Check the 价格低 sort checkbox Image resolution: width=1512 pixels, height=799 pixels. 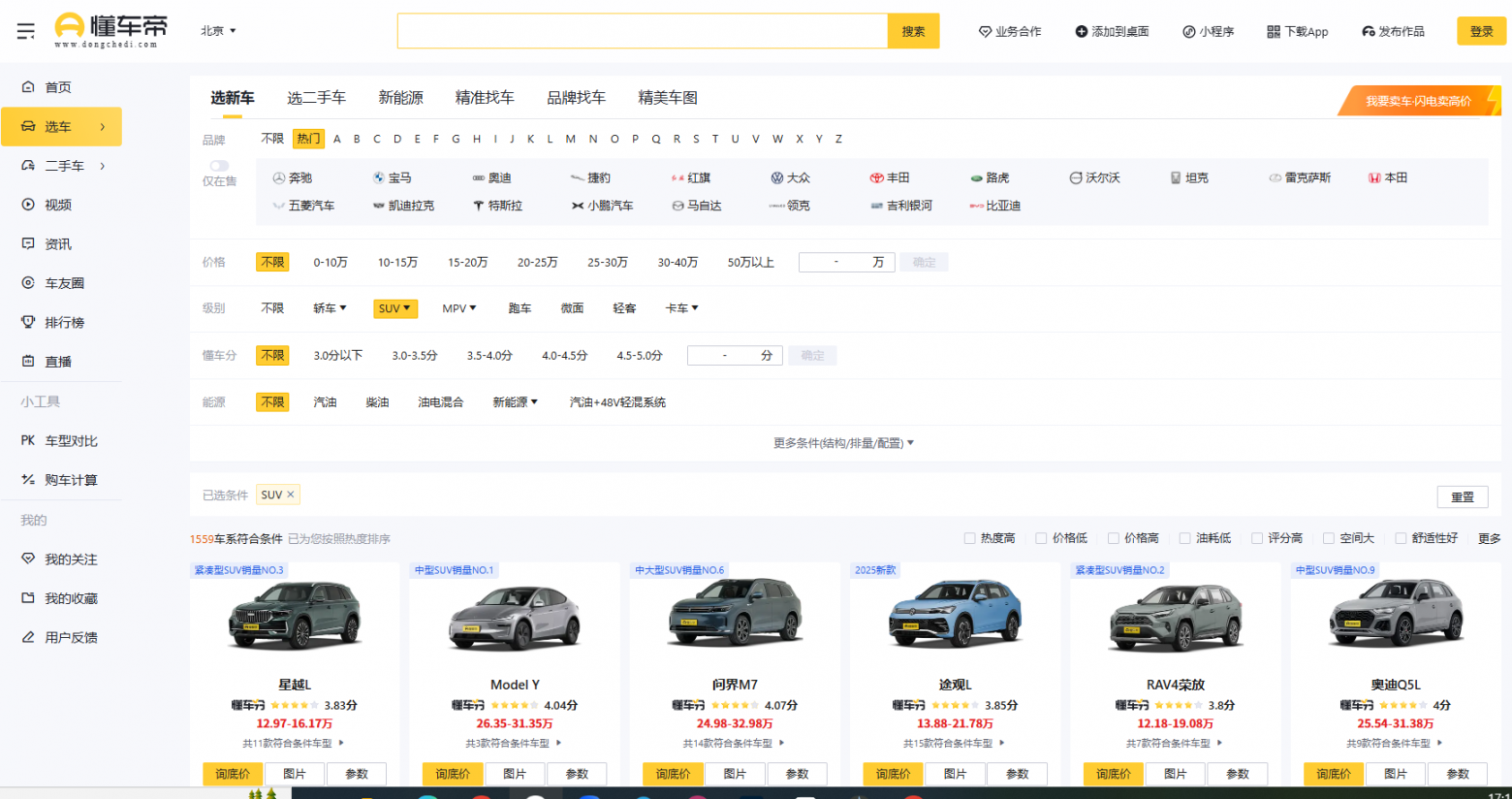1041,538
